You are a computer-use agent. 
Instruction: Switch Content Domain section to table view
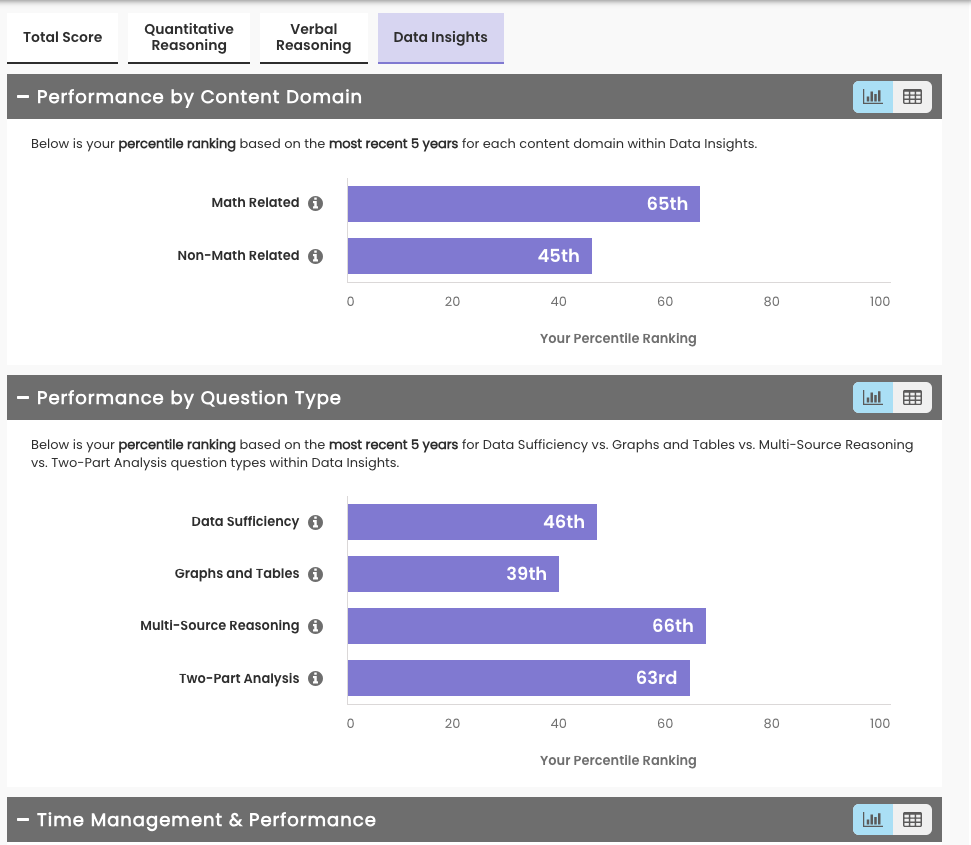(912, 97)
